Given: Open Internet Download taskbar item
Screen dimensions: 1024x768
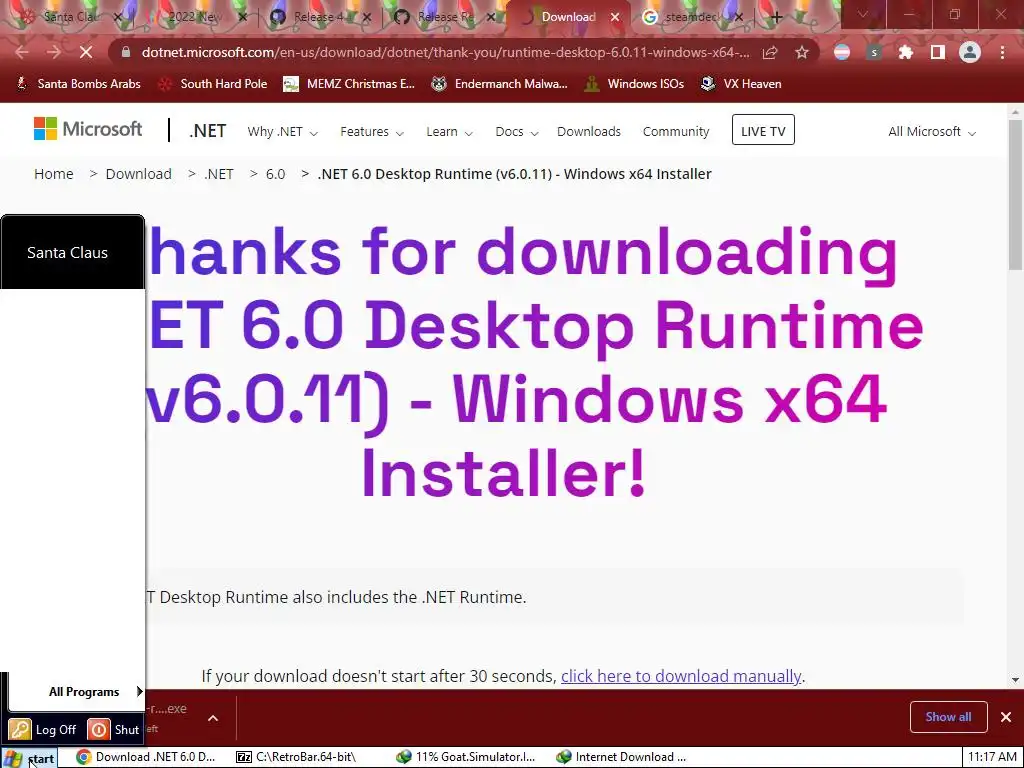Looking at the screenshot, I should [x=620, y=757].
